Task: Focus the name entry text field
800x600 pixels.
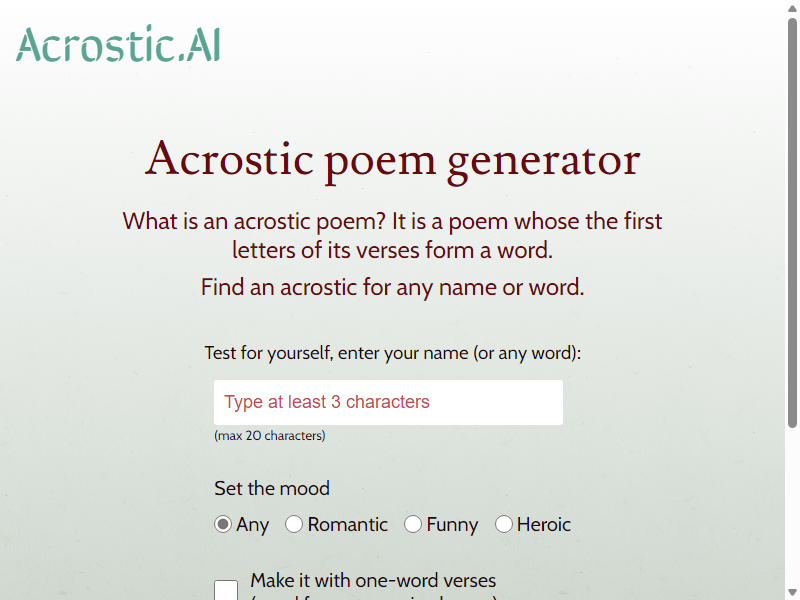Action: point(388,402)
